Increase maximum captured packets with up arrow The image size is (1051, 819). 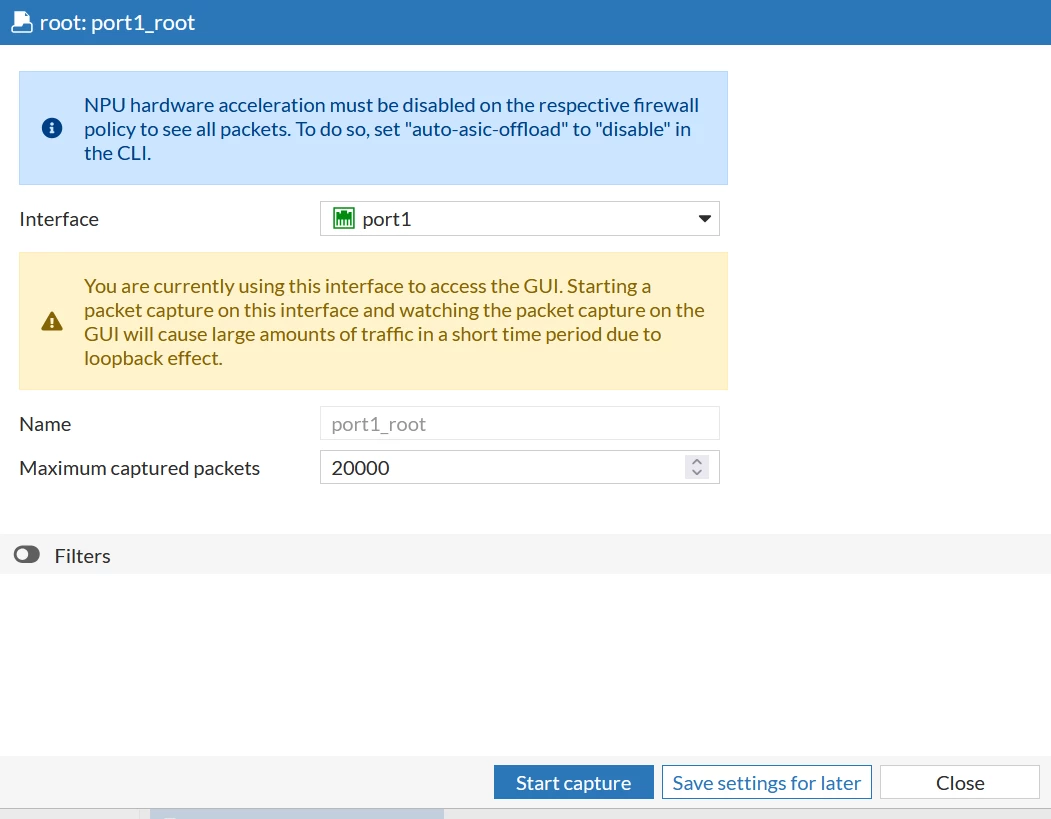696,462
